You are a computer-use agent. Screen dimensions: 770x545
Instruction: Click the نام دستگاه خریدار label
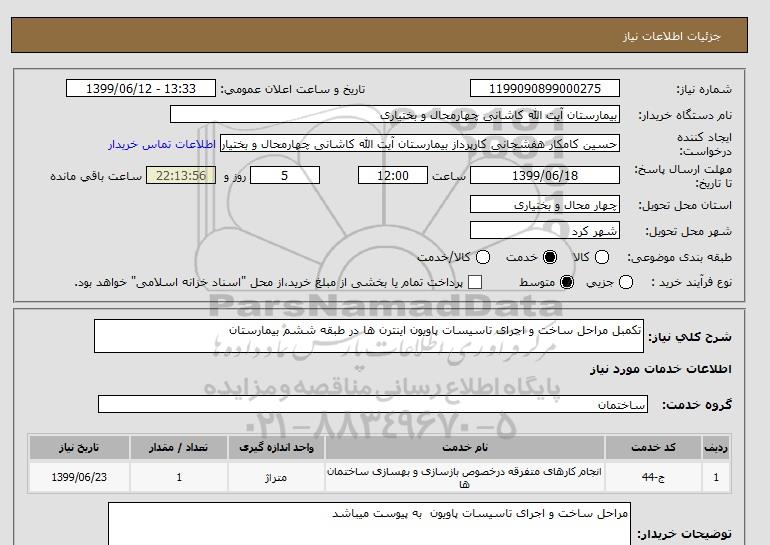[685, 115]
